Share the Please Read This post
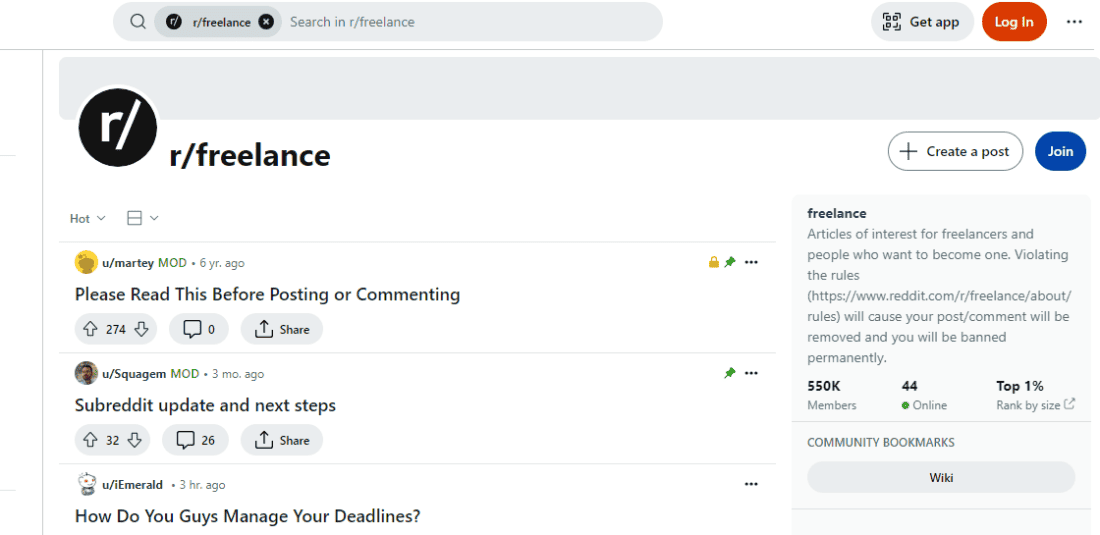 [x=281, y=330]
